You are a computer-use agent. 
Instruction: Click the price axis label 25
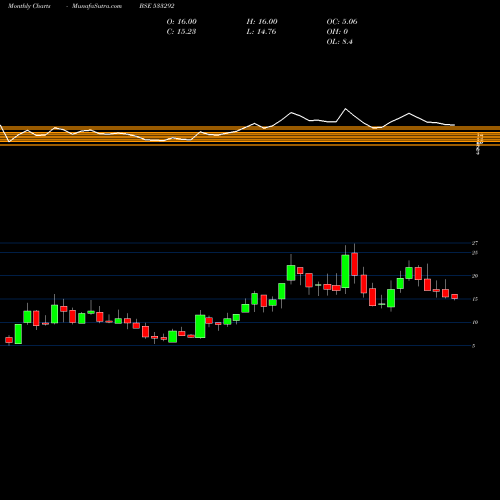(x=475, y=253)
